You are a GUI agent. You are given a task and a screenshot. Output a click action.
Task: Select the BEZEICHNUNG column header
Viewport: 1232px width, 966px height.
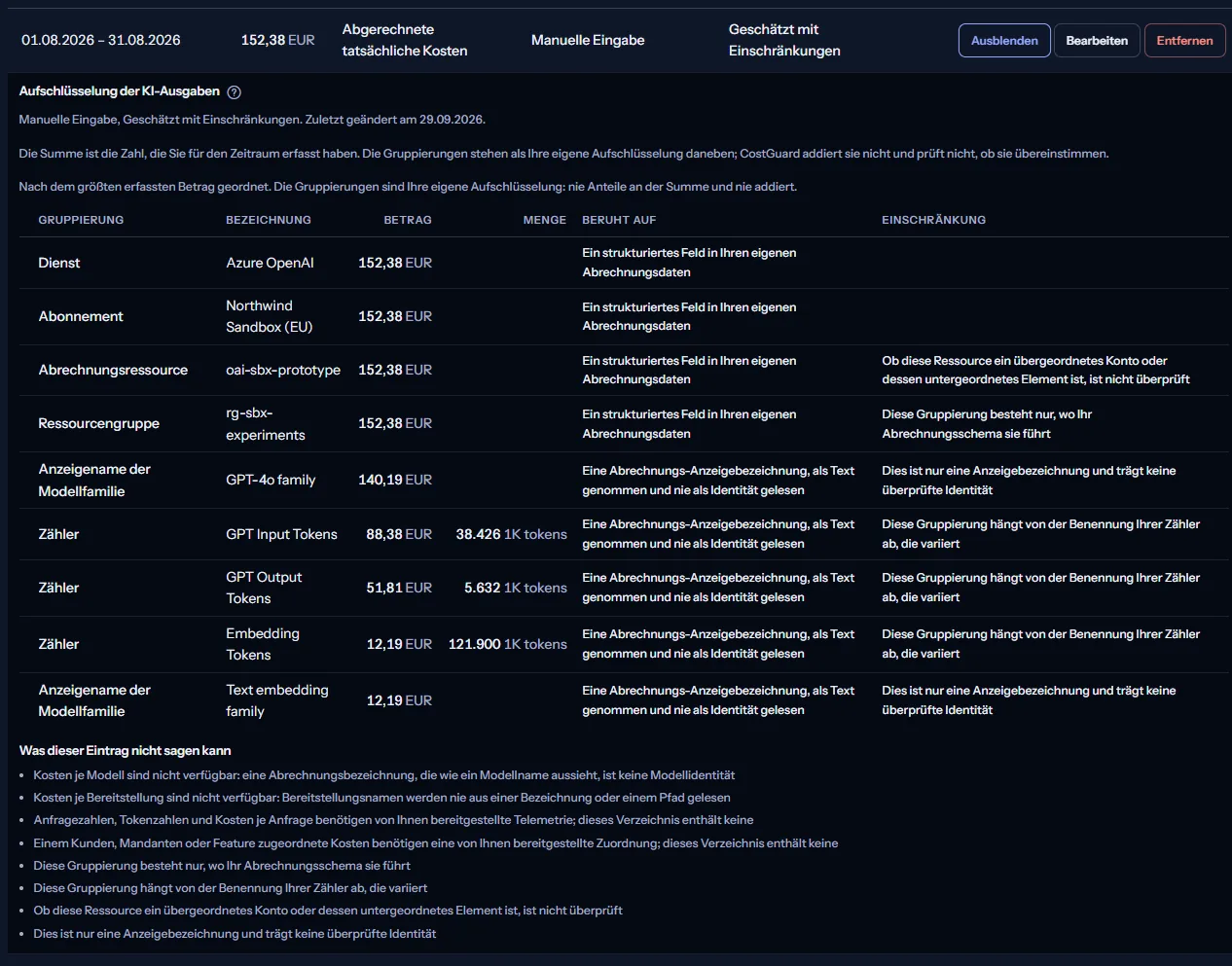pos(269,220)
